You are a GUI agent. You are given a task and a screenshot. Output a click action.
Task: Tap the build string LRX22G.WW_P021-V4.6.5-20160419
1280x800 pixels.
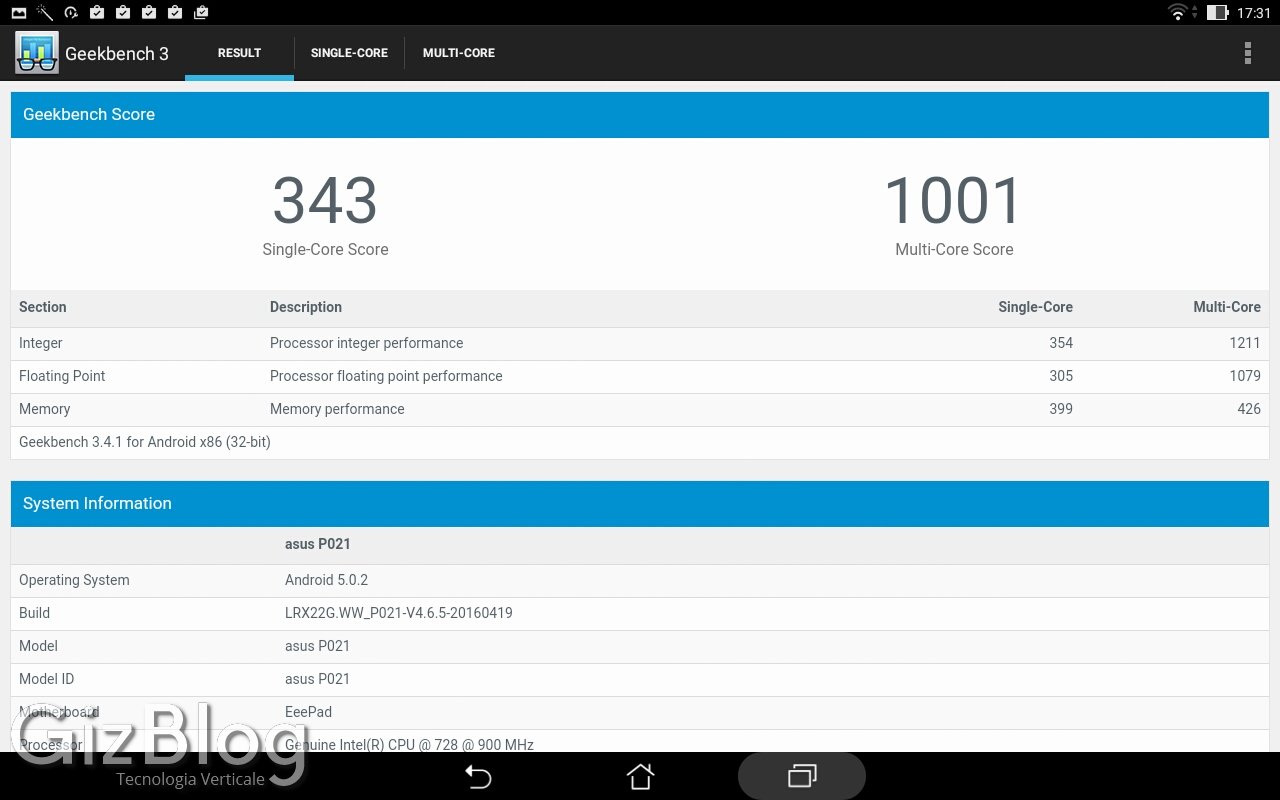coord(399,613)
